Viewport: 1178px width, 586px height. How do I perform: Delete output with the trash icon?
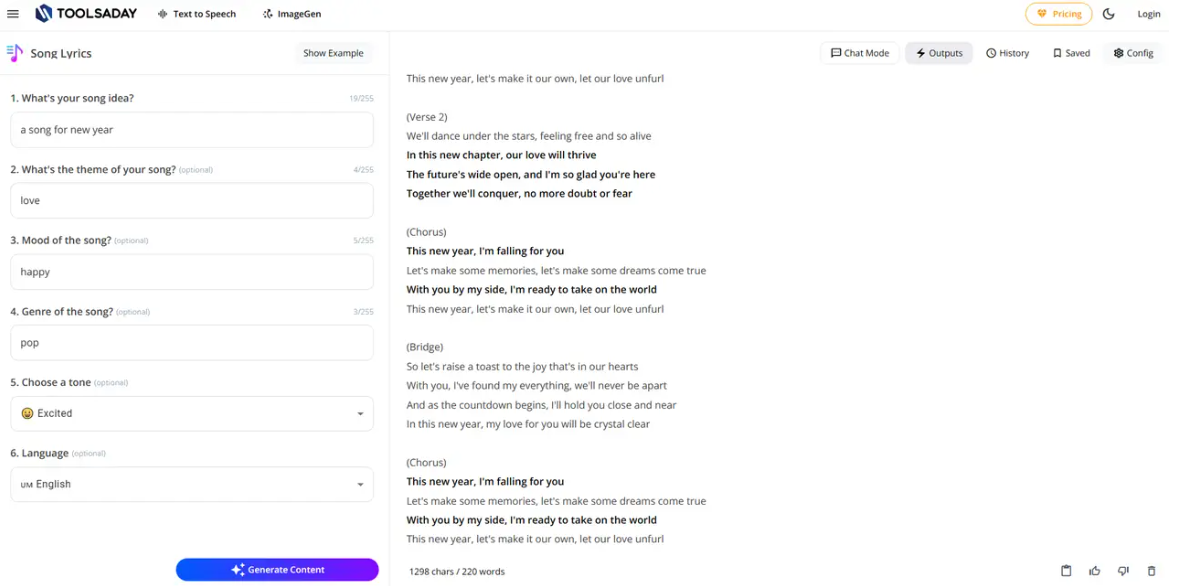point(1151,571)
